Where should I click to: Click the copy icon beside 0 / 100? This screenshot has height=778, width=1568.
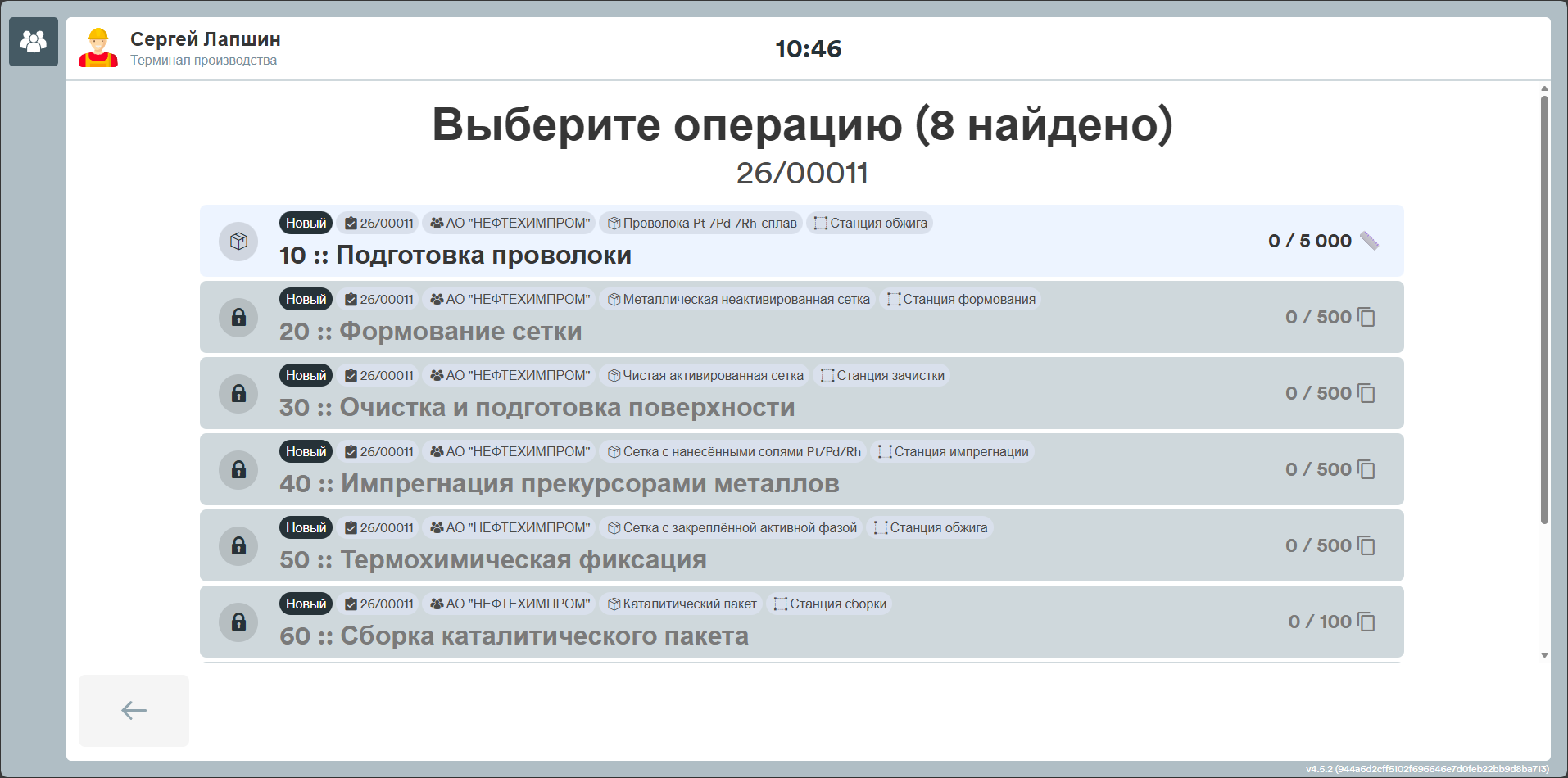tap(1366, 622)
